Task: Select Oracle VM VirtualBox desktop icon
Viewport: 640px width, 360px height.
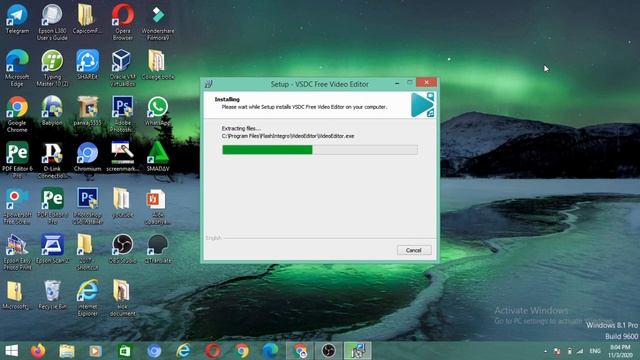Action: (x=122, y=68)
